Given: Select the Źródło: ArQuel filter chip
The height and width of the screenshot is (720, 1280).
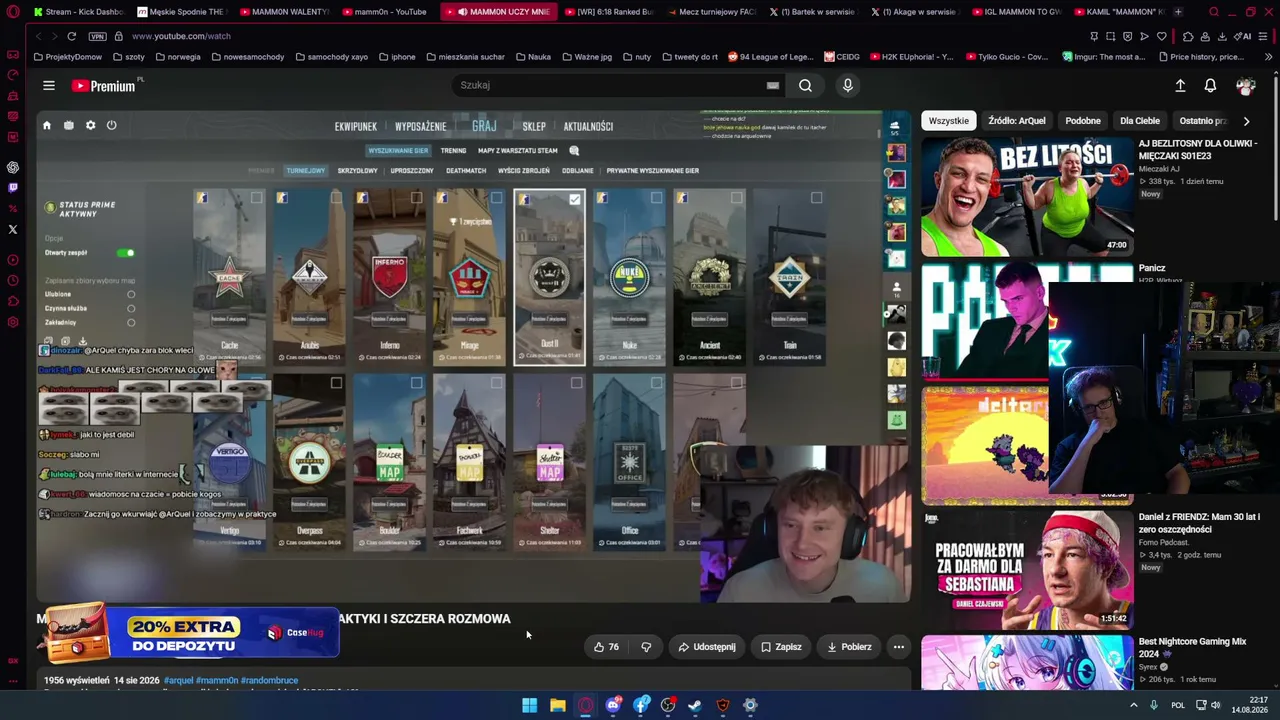Looking at the screenshot, I should [1017, 121].
